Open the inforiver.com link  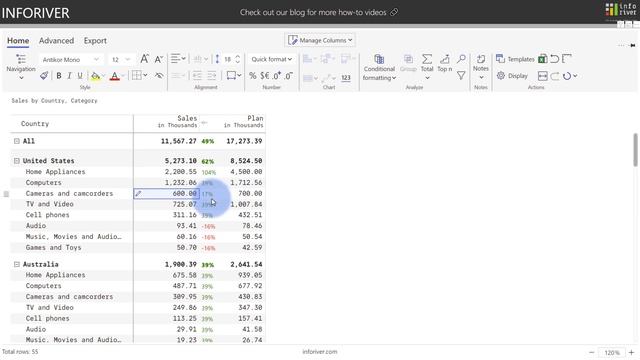point(320,351)
